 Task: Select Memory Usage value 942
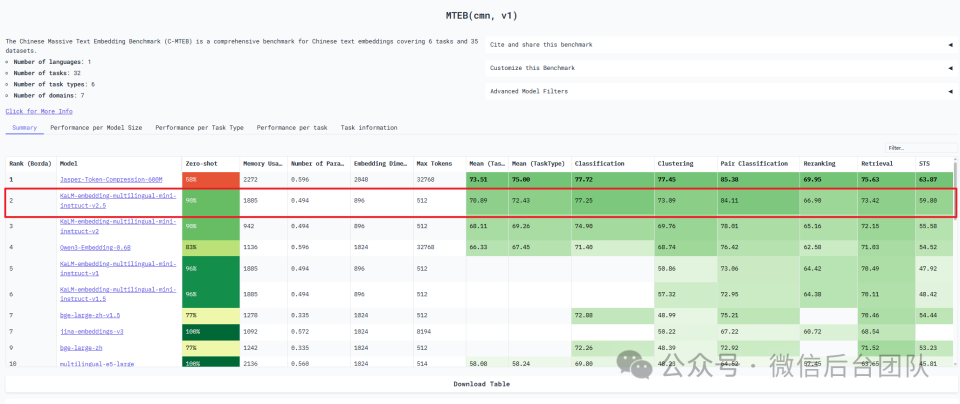pos(263,226)
